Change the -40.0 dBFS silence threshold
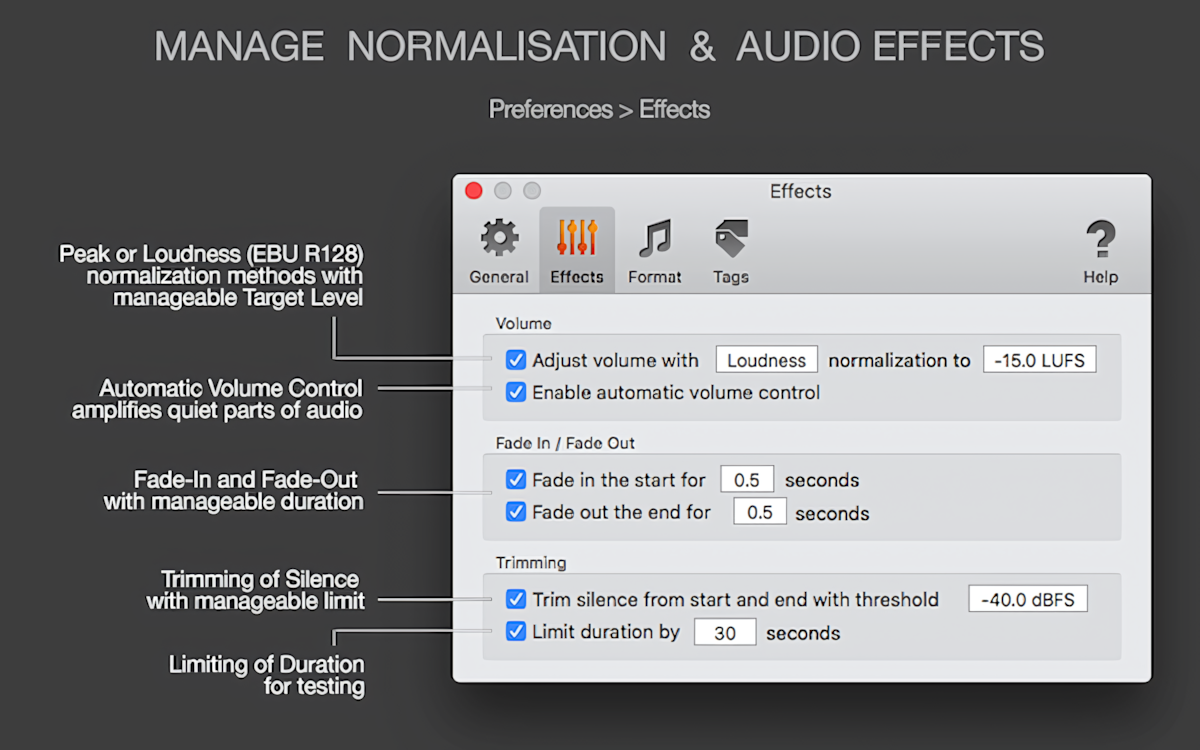The image size is (1200, 750). click(x=1028, y=598)
